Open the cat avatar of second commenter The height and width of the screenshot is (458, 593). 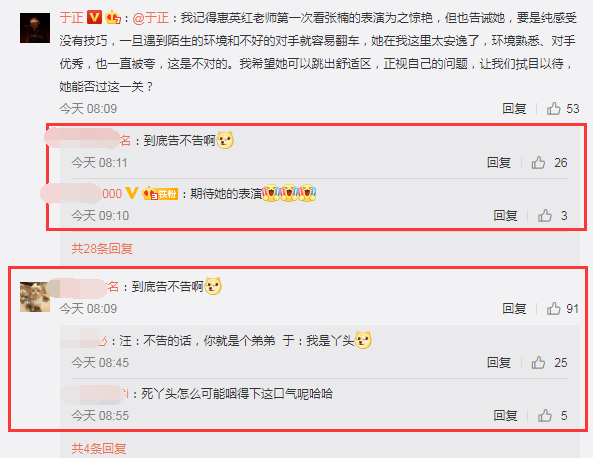tap(35, 297)
